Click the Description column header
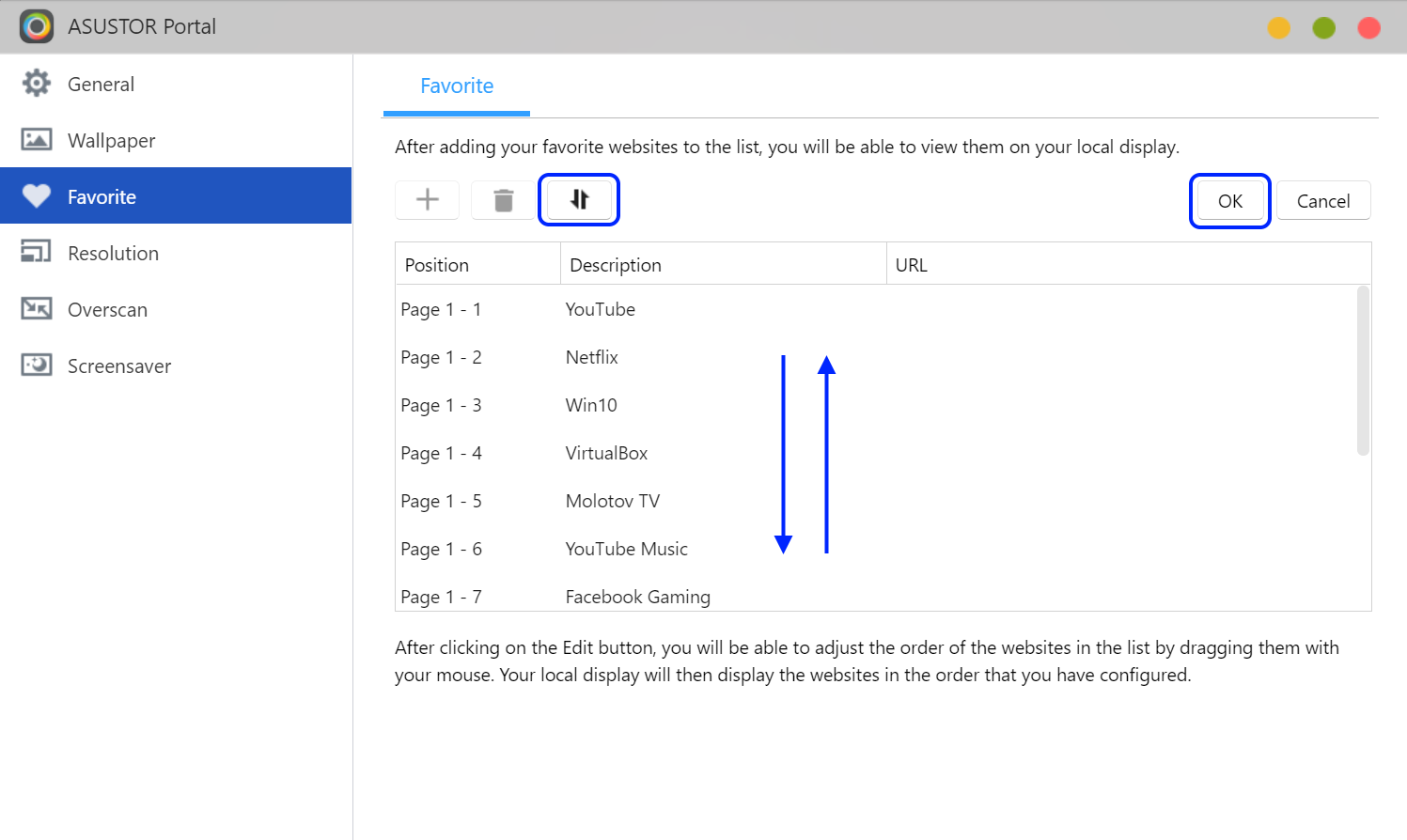Viewport: 1407px width, 840px height. pos(724,265)
